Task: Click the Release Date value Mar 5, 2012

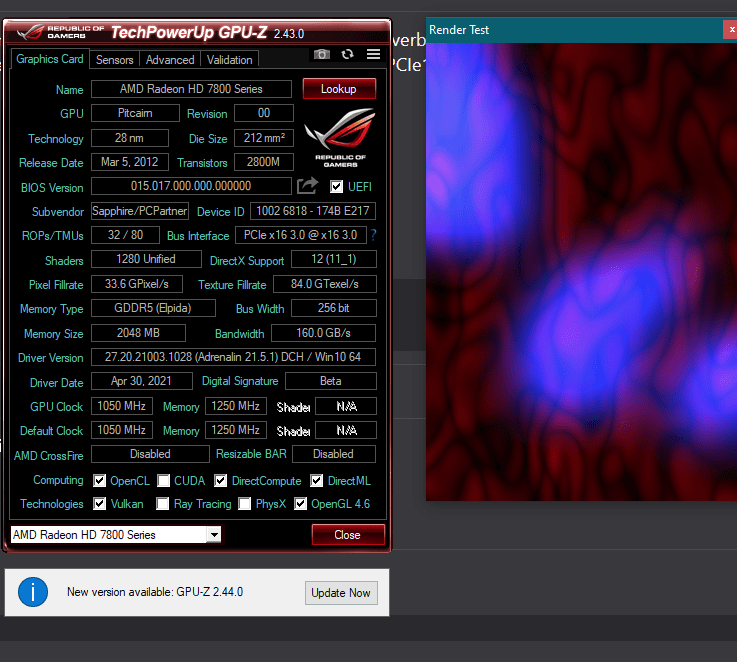Action: pos(130,162)
